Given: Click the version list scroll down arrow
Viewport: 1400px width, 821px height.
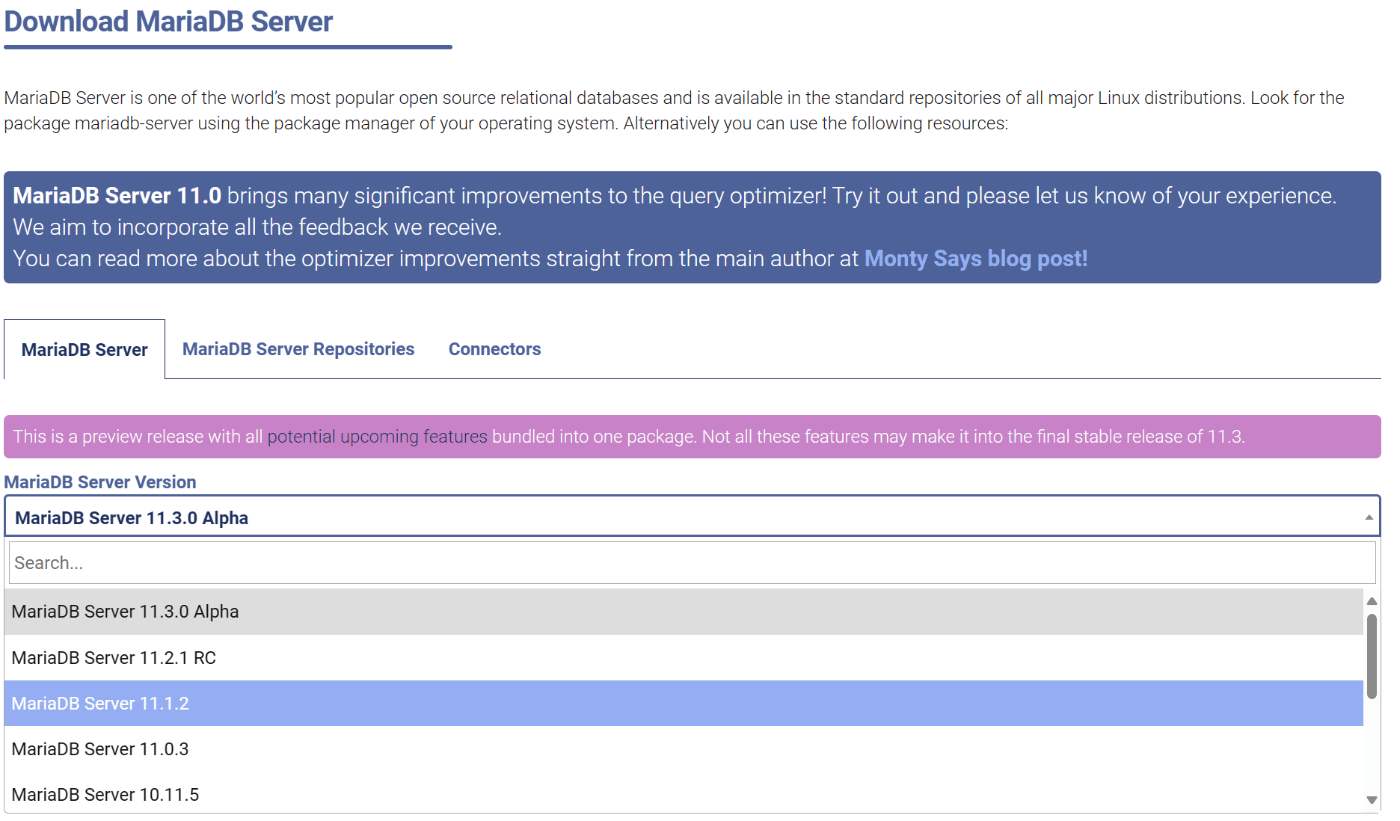Looking at the screenshot, I should 1372,799.
